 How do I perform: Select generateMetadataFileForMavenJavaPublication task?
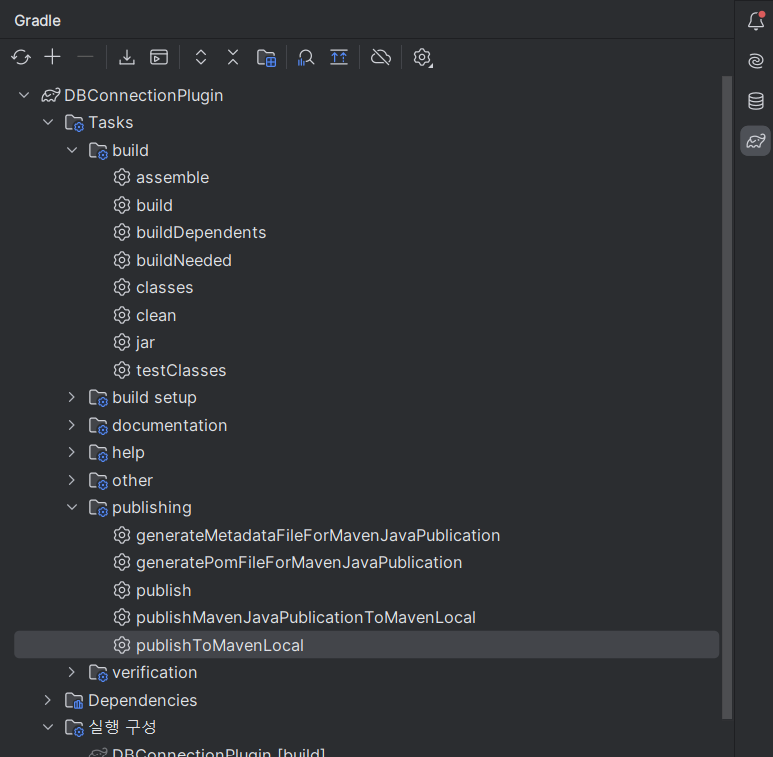click(318, 535)
